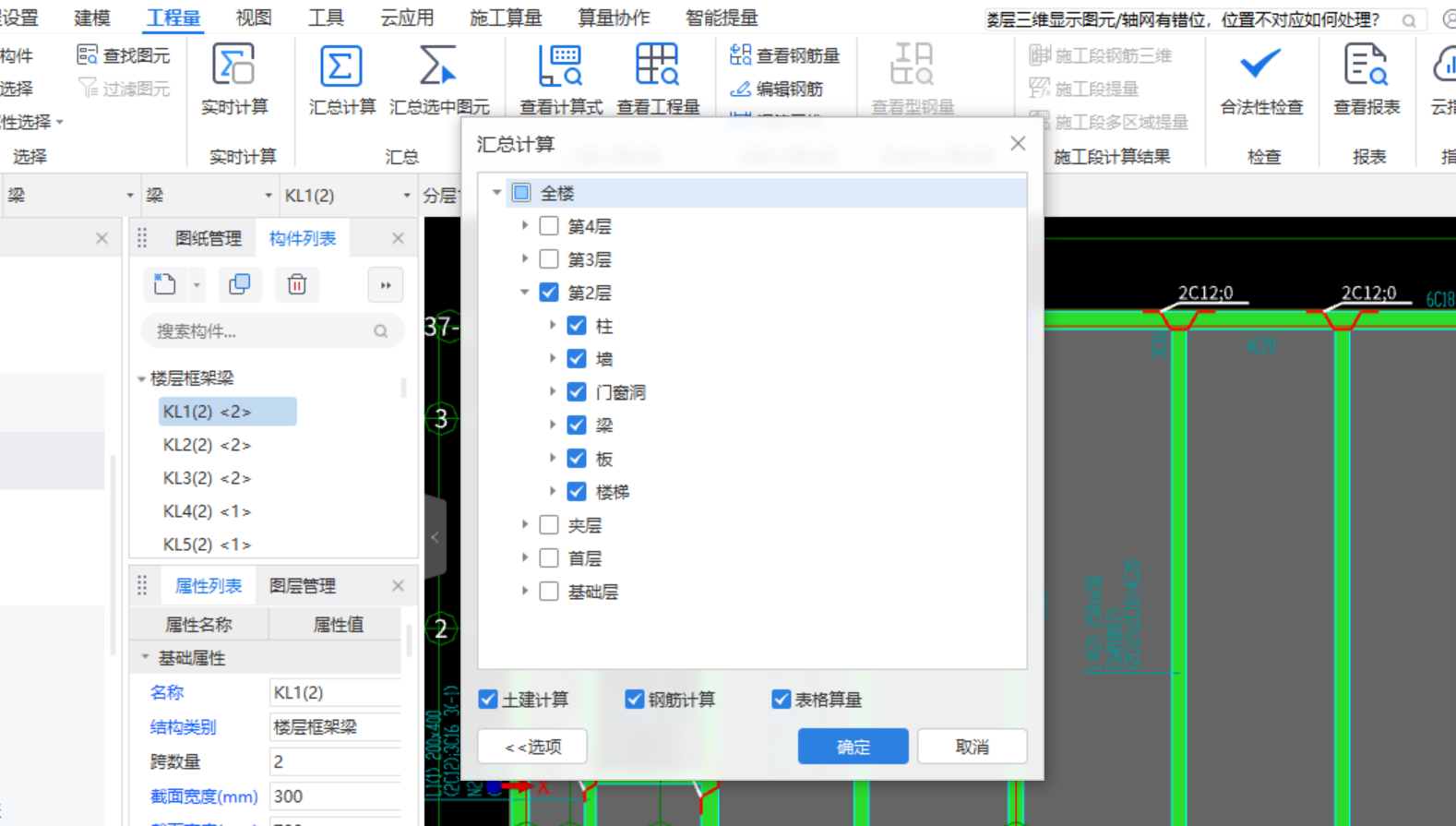Click 汇总选中图元 icon
This screenshot has width=1456, height=826.
pyautogui.click(x=437, y=66)
